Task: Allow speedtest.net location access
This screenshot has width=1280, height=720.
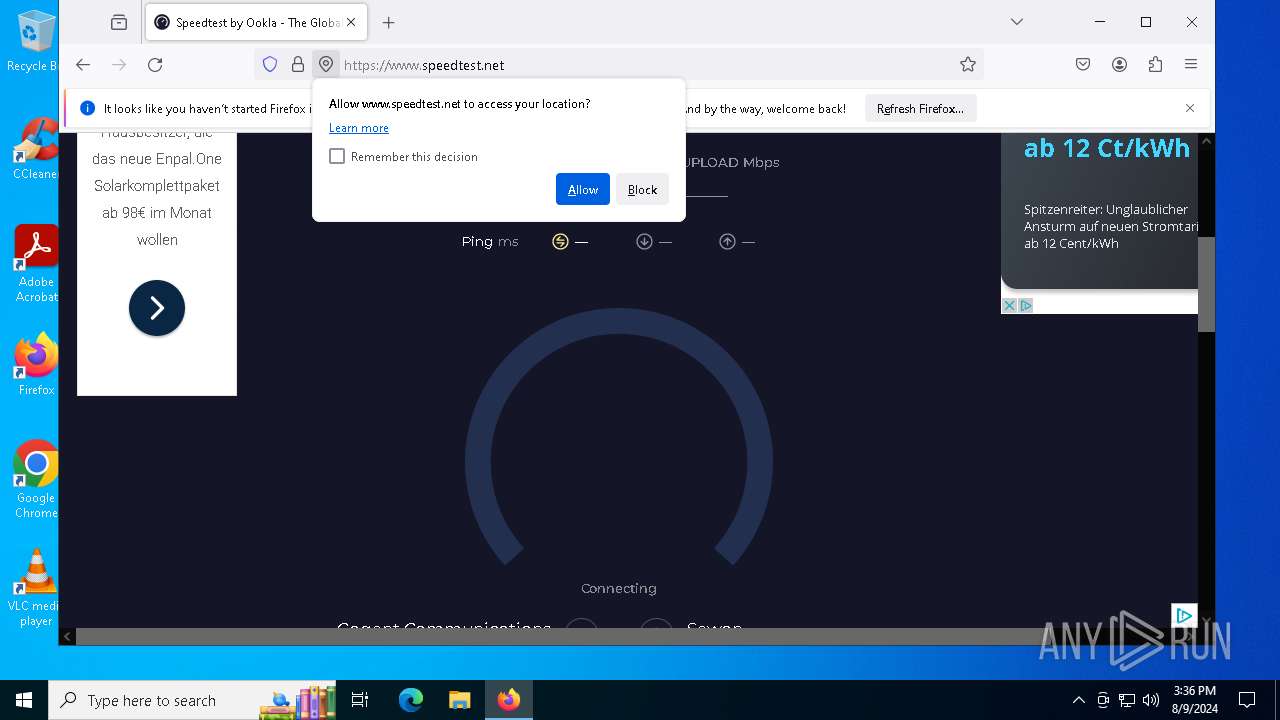Action: pos(582,189)
